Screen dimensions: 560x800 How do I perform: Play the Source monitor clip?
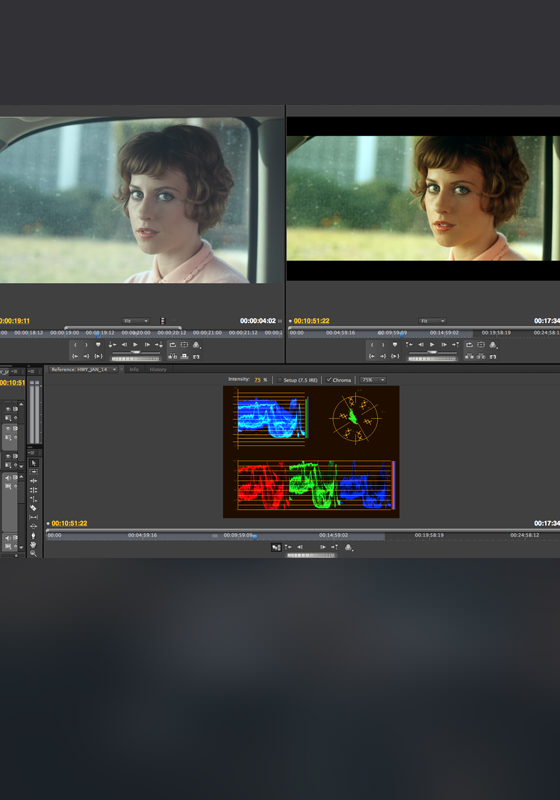(x=135, y=344)
